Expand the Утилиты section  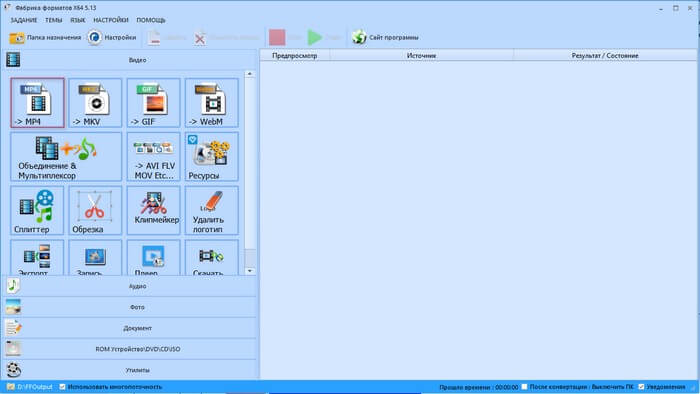[x=130, y=370]
